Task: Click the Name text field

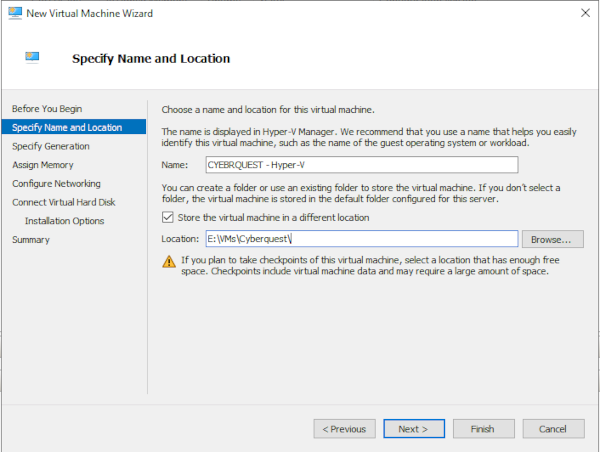Action: 361,165
